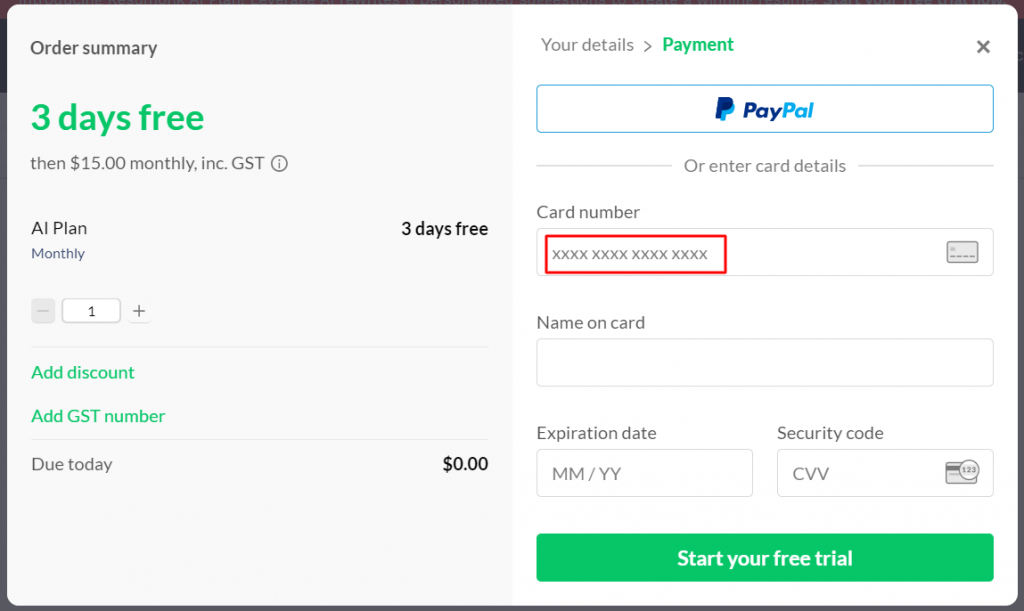Increase quantity with the plus button

coord(139,311)
